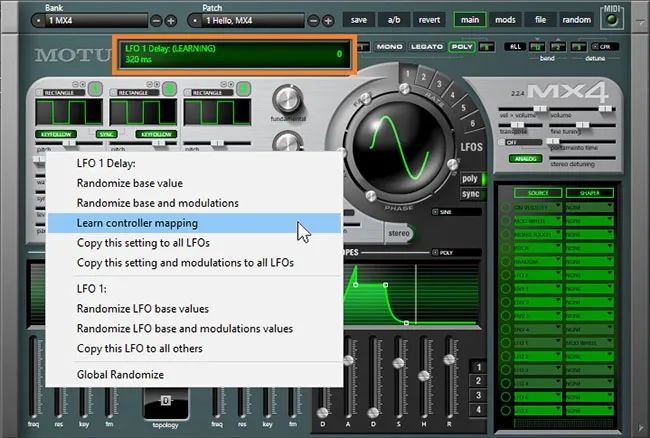Toggle the LFO sync switch

(471, 194)
